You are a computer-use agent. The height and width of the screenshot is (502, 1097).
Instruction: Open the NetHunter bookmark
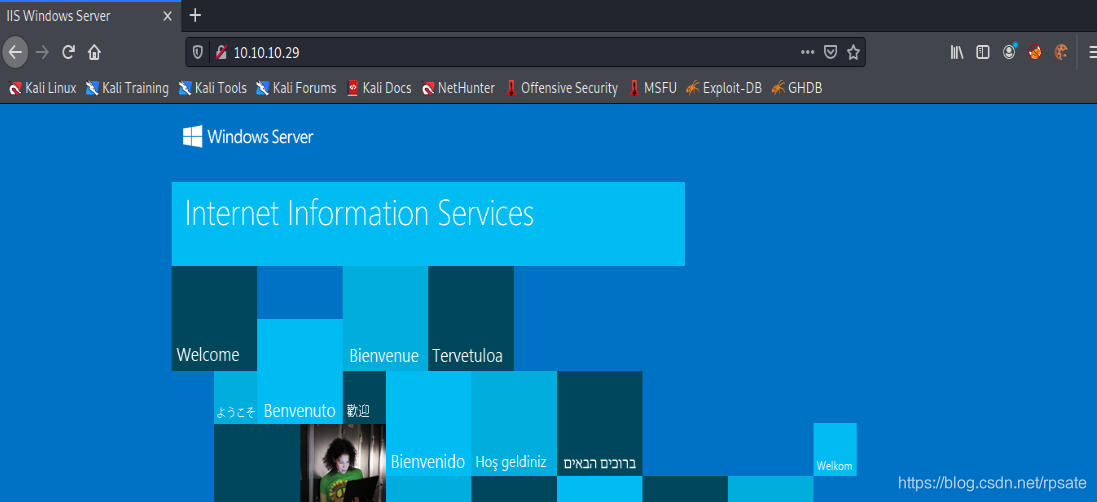point(458,88)
